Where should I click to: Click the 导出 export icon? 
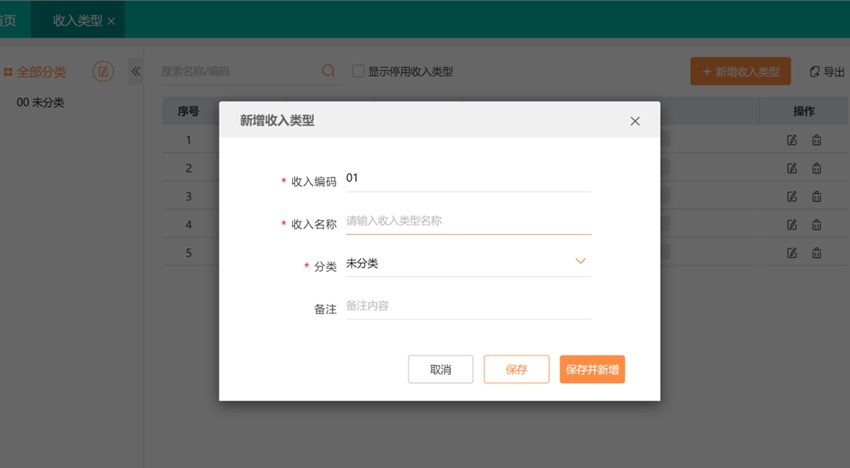pyautogui.click(x=814, y=72)
